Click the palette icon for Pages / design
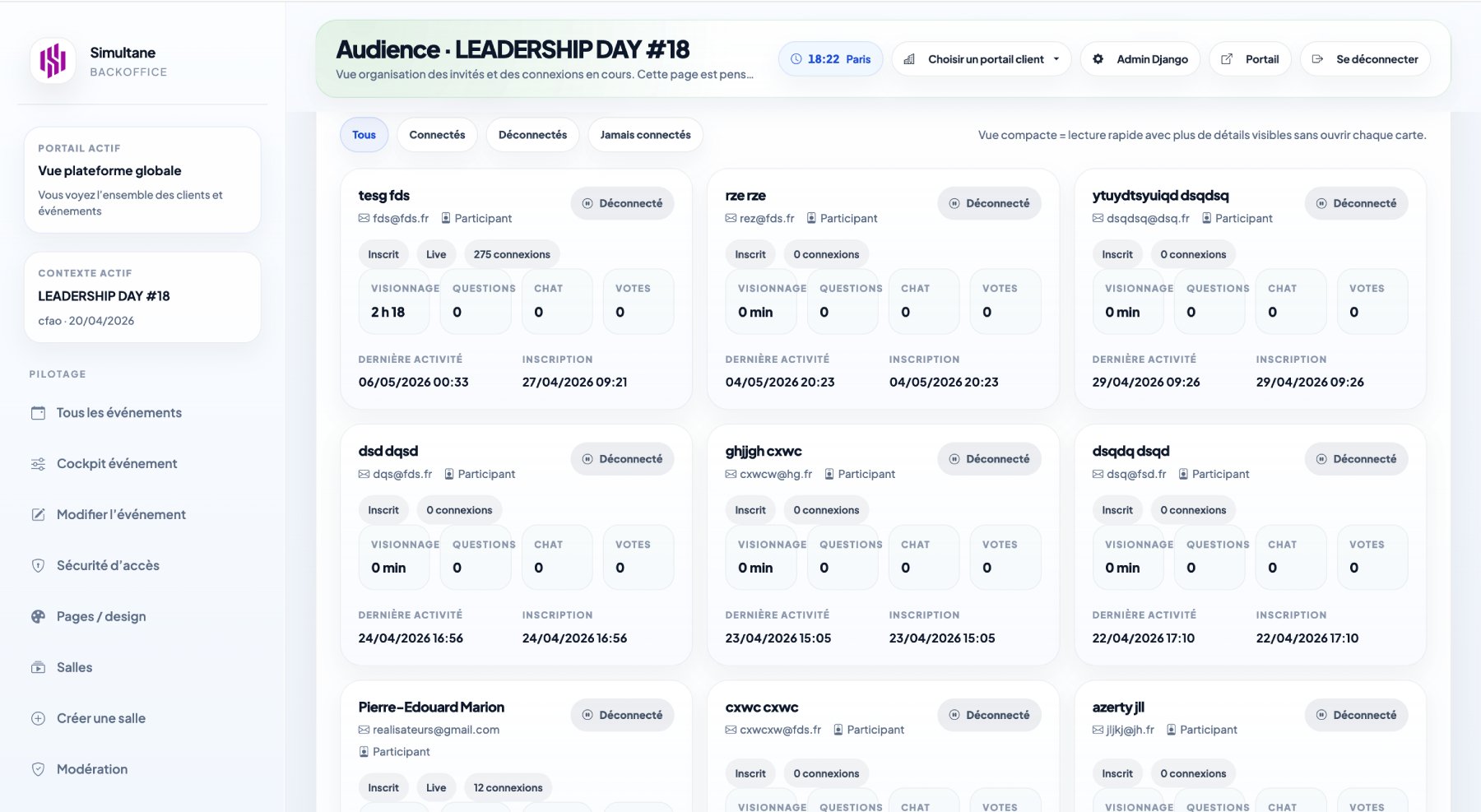This screenshot has height=812, width=1481. tap(38, 617)
